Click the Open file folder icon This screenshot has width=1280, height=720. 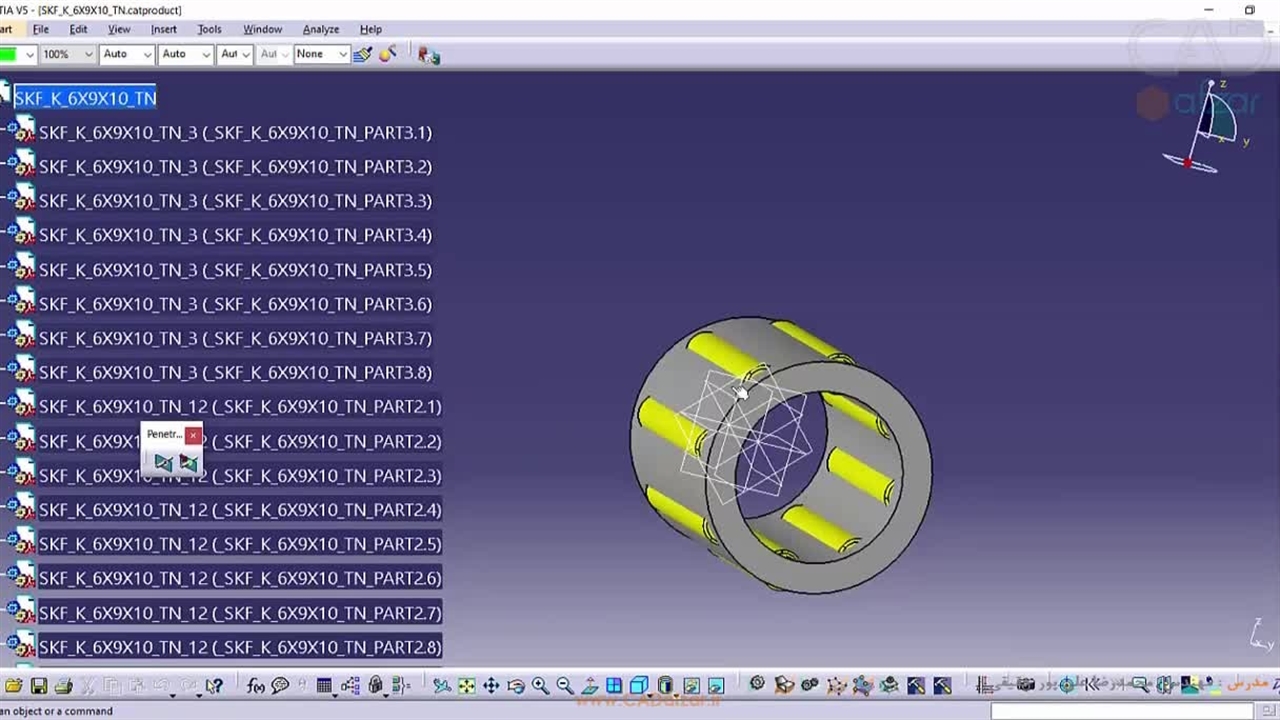click(13, 686)
